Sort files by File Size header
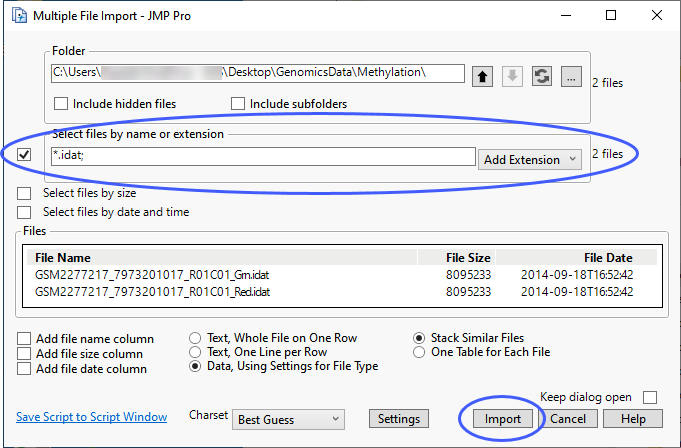Image resolution: width=681 pixels, height=448 pixels. coord(467,257)
